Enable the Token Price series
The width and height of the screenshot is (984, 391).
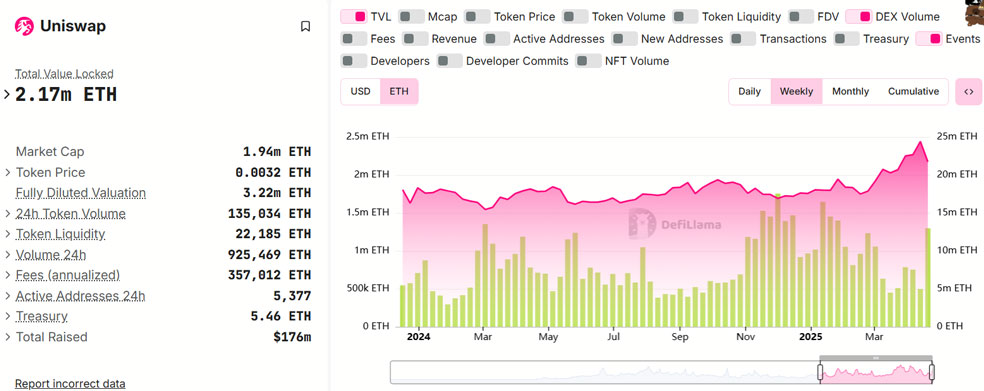[477, 17]
